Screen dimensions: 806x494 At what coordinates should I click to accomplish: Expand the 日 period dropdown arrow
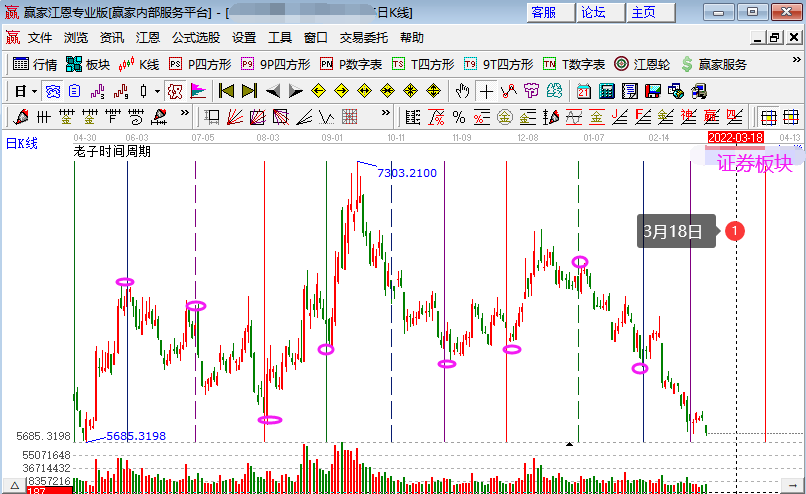[34, 92]
